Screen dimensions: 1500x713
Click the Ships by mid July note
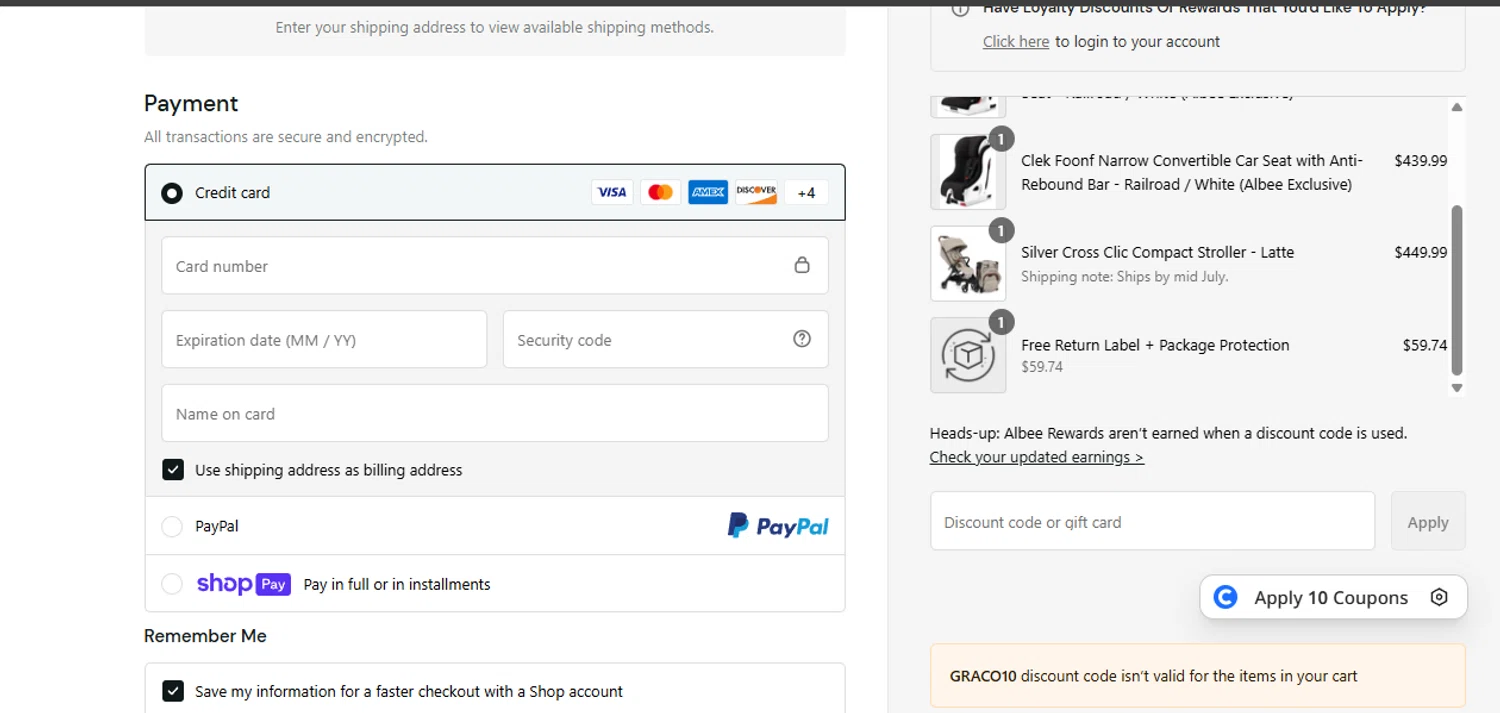click(x=1125, y=277)
